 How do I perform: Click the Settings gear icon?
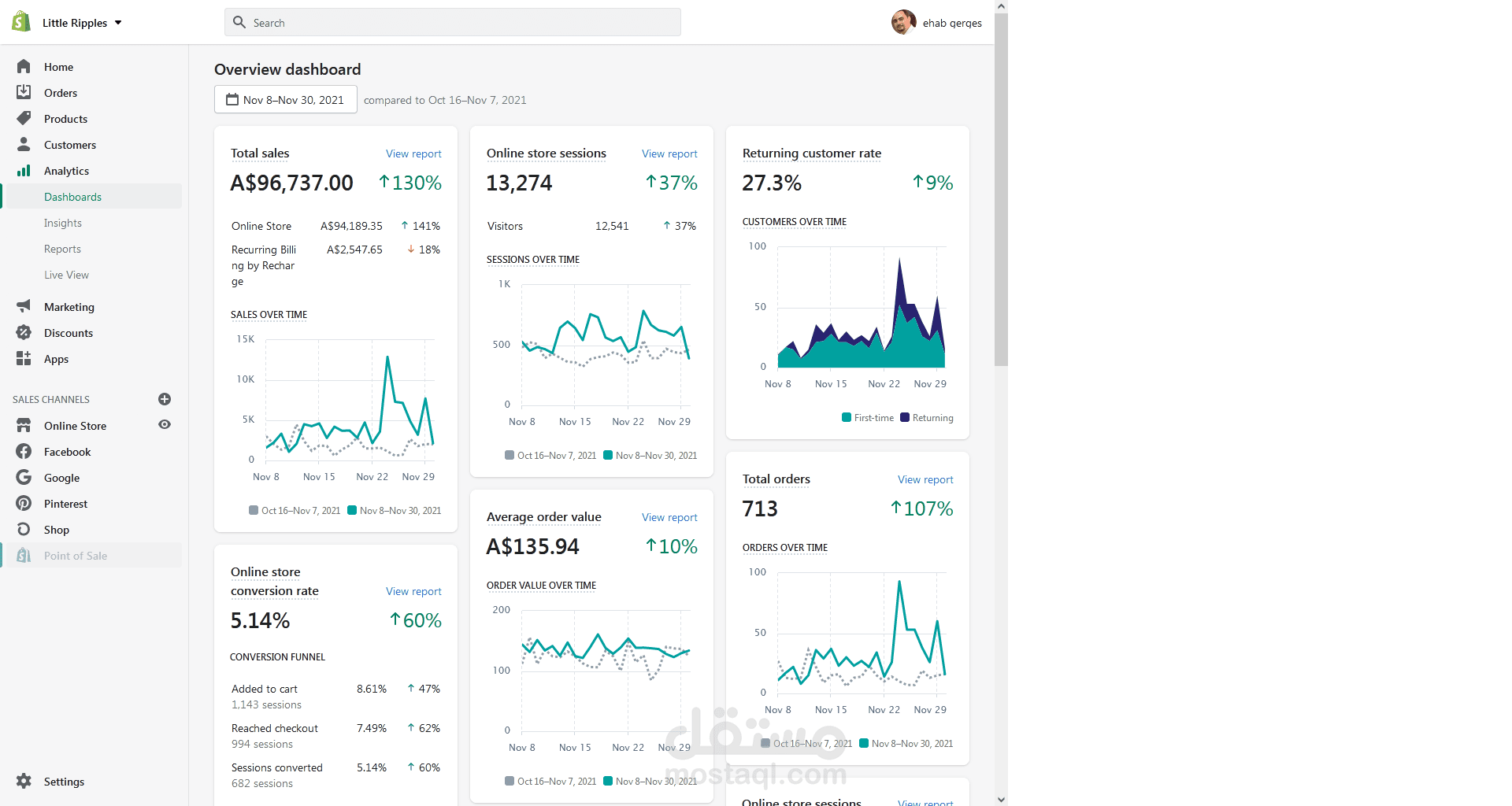coord(24,781)
